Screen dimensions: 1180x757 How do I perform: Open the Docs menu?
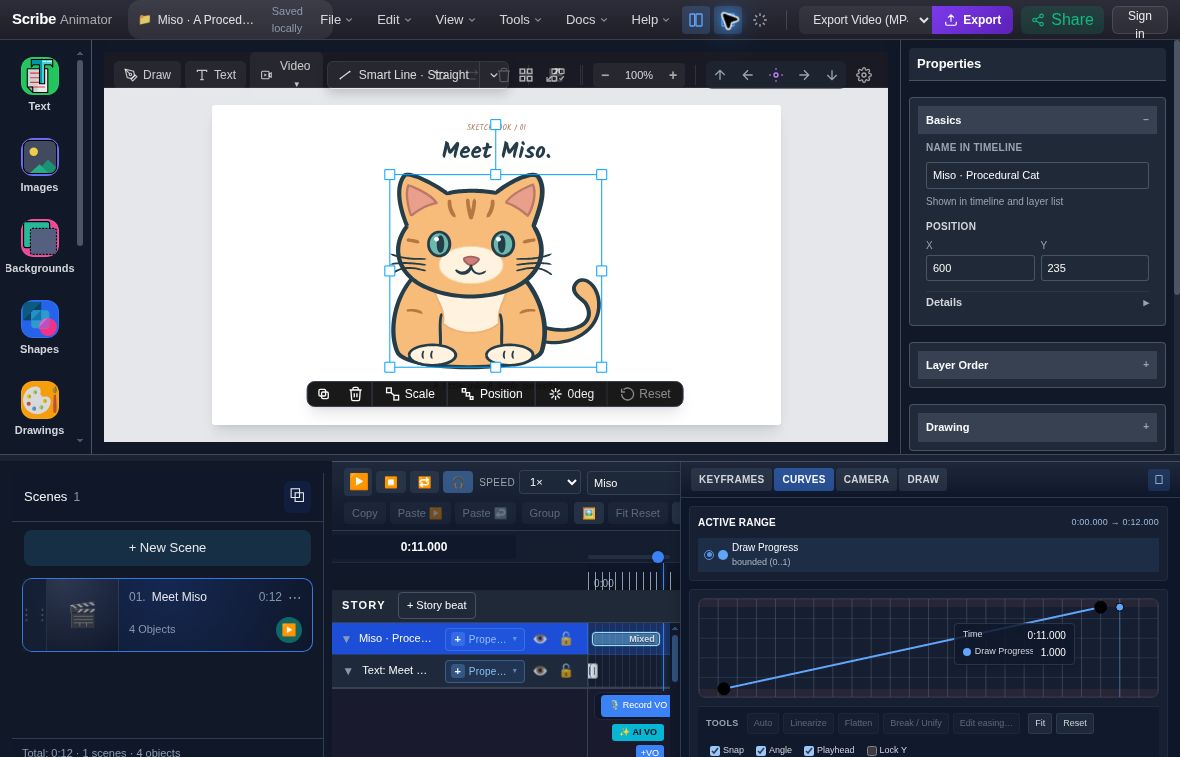586,20
